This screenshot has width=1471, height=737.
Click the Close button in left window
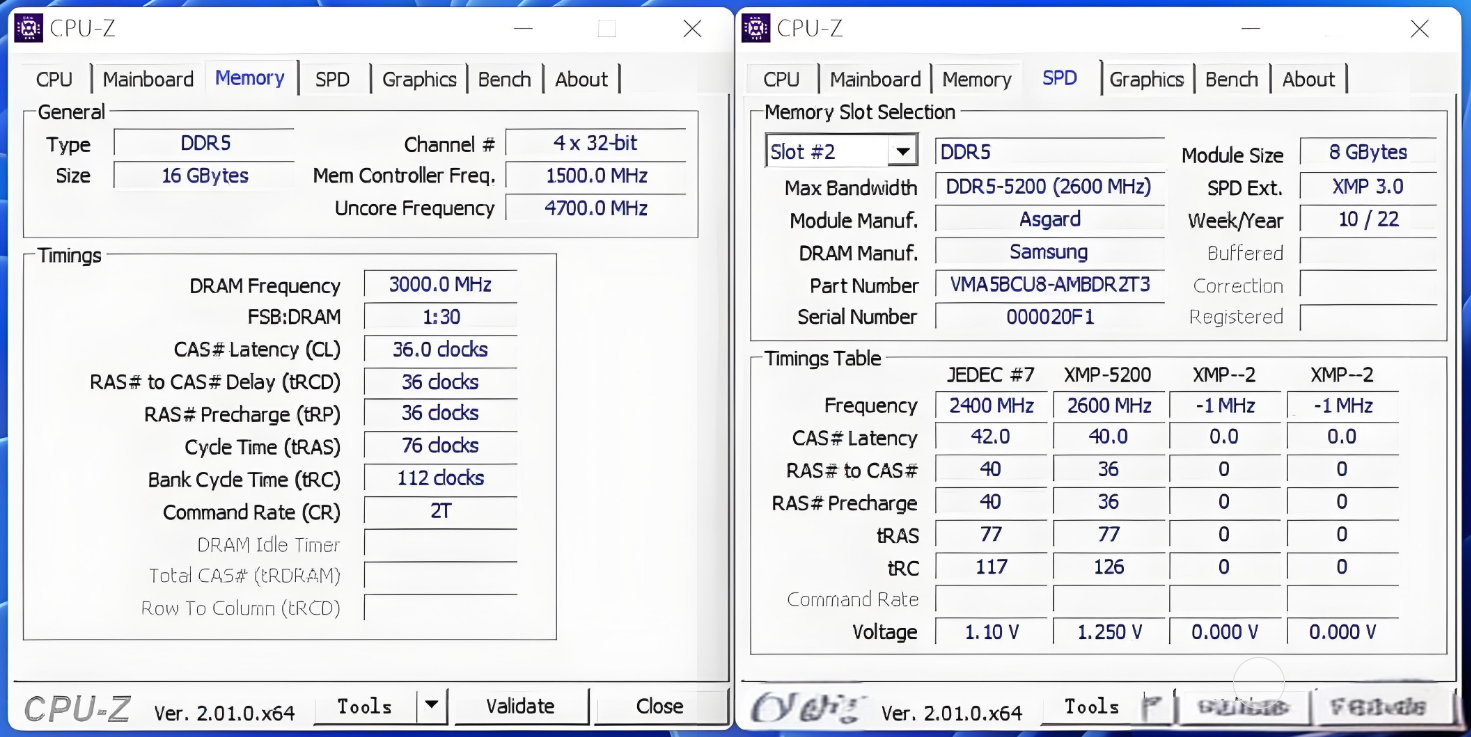coord(661,706)
